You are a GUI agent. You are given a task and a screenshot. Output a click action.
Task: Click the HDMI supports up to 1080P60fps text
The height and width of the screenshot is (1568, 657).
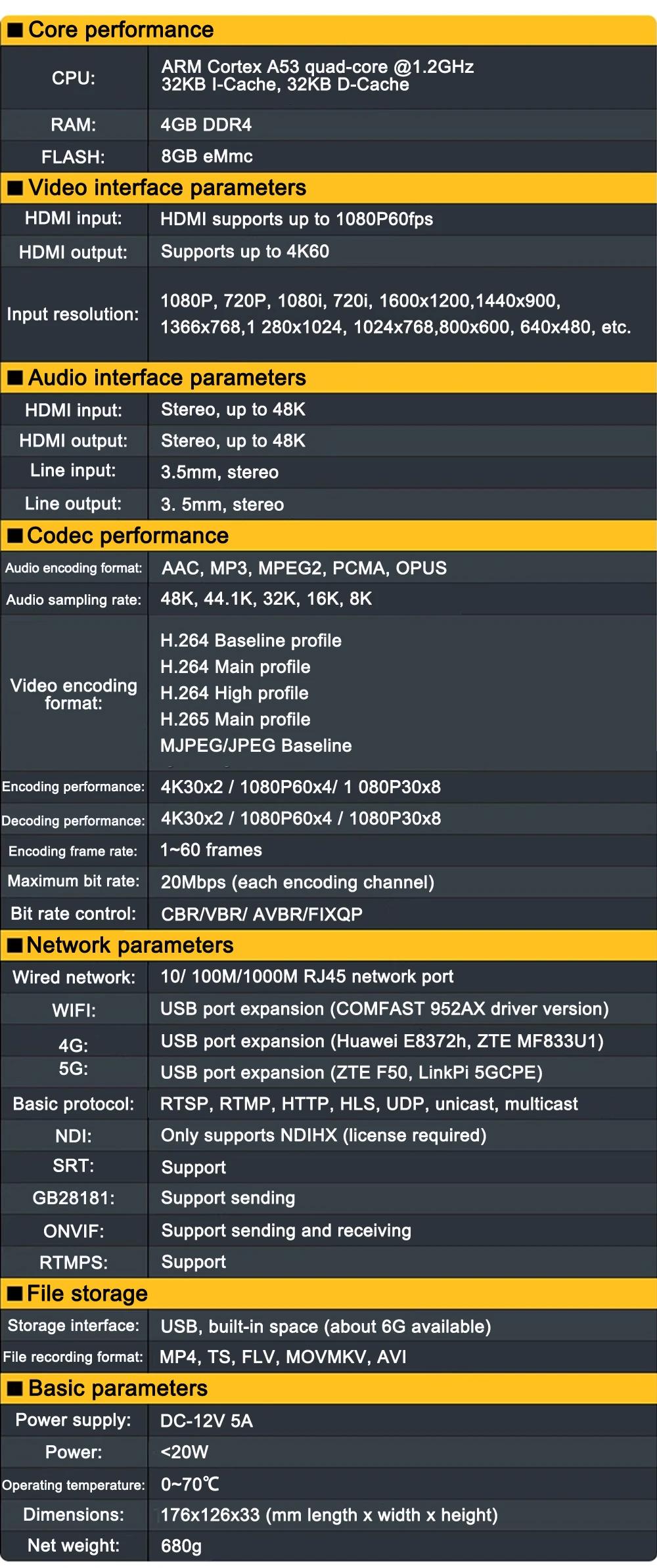click(296, 219)
